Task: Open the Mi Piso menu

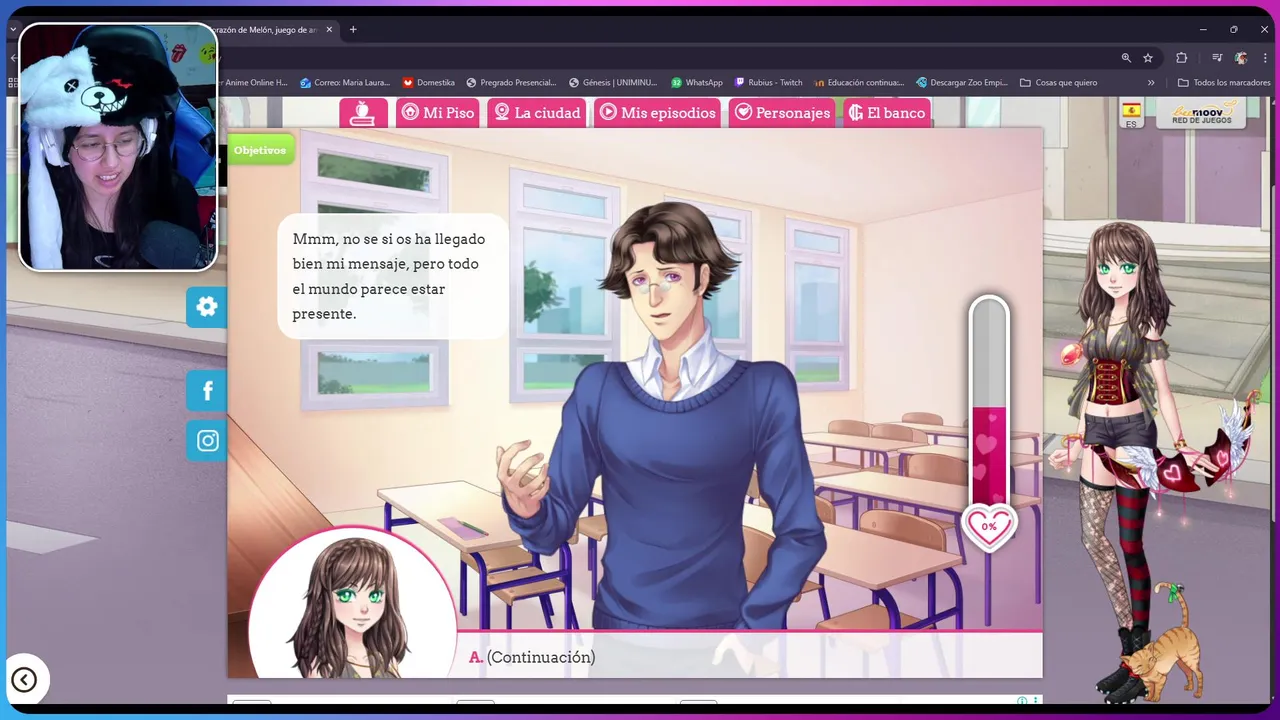Action: 438,112
